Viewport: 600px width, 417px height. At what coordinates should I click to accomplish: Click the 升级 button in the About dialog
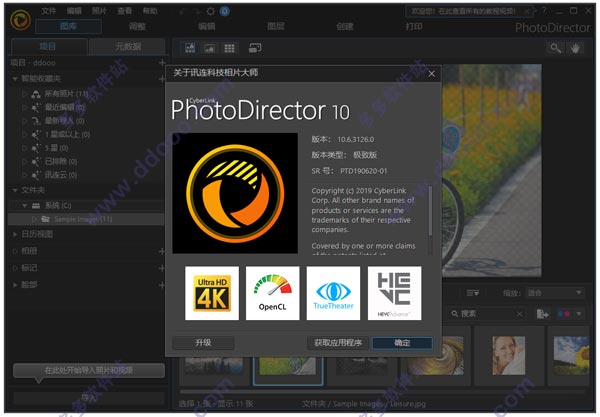click(x=203, y=343)
